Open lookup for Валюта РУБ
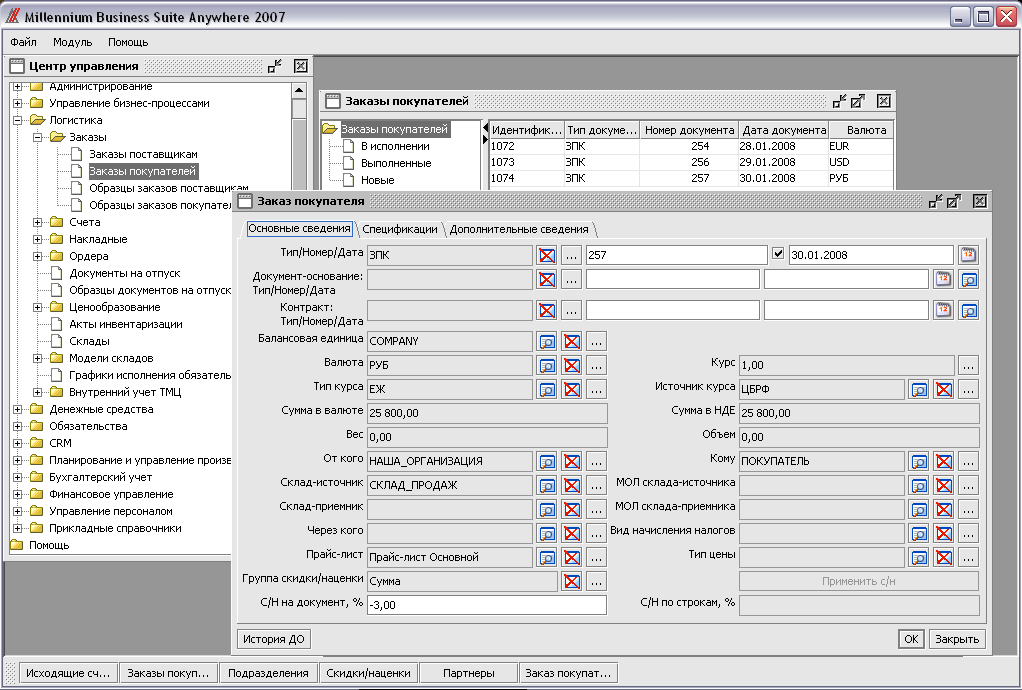1022x690 pixels. click(547, 366)
